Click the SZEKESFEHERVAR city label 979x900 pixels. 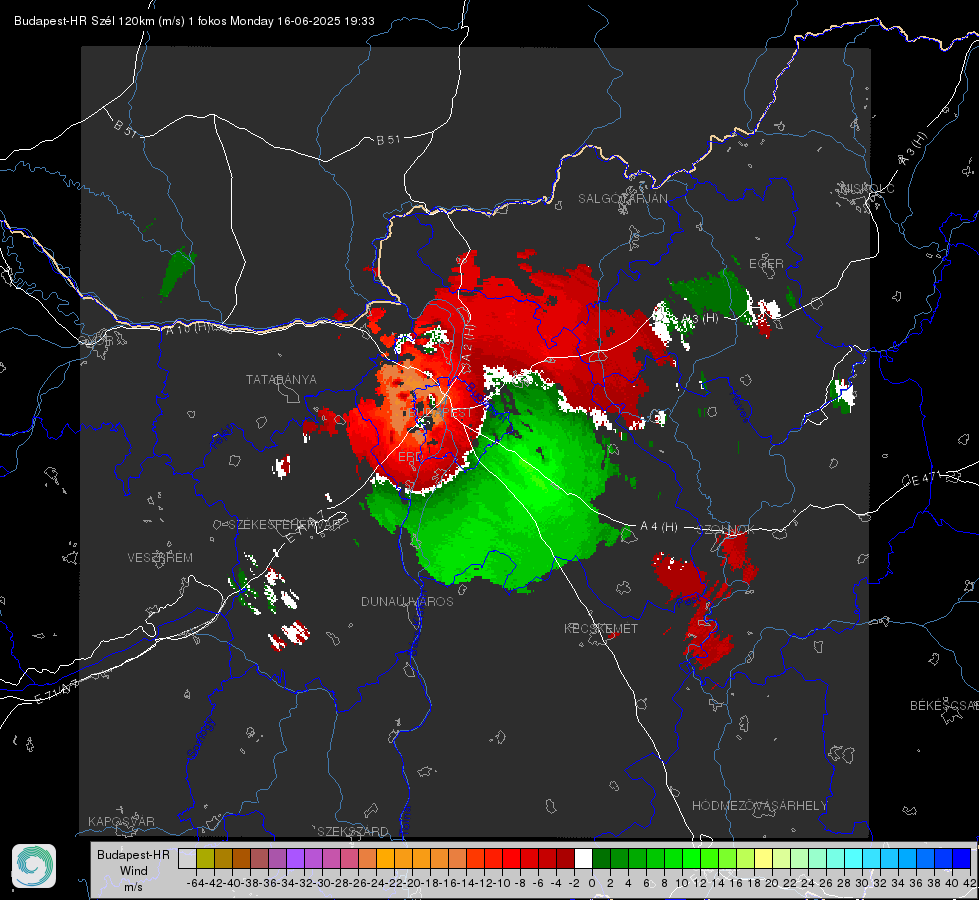[287, 525]
